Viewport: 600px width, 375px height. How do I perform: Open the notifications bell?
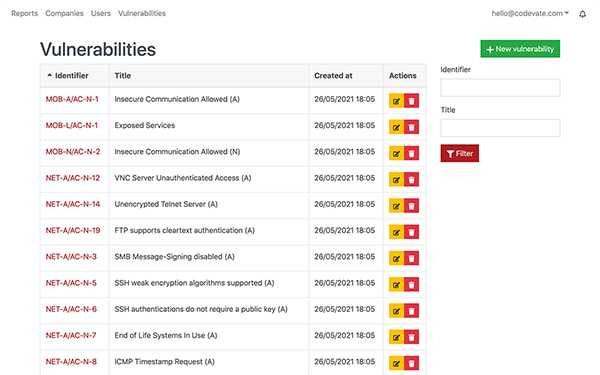pos(582,14)
